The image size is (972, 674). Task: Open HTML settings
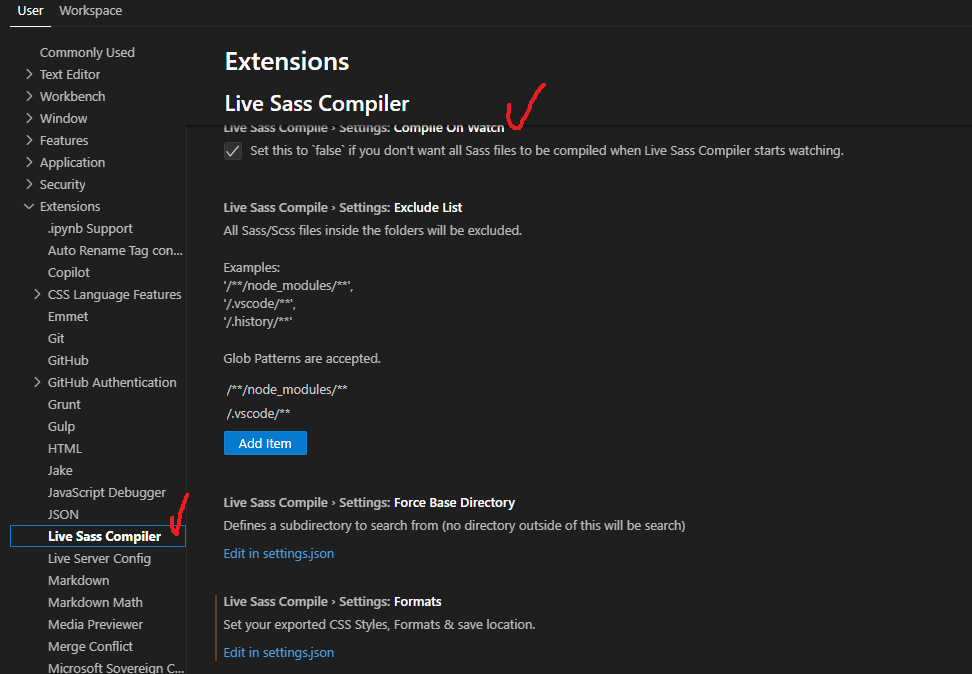click(x=65, y=449)
